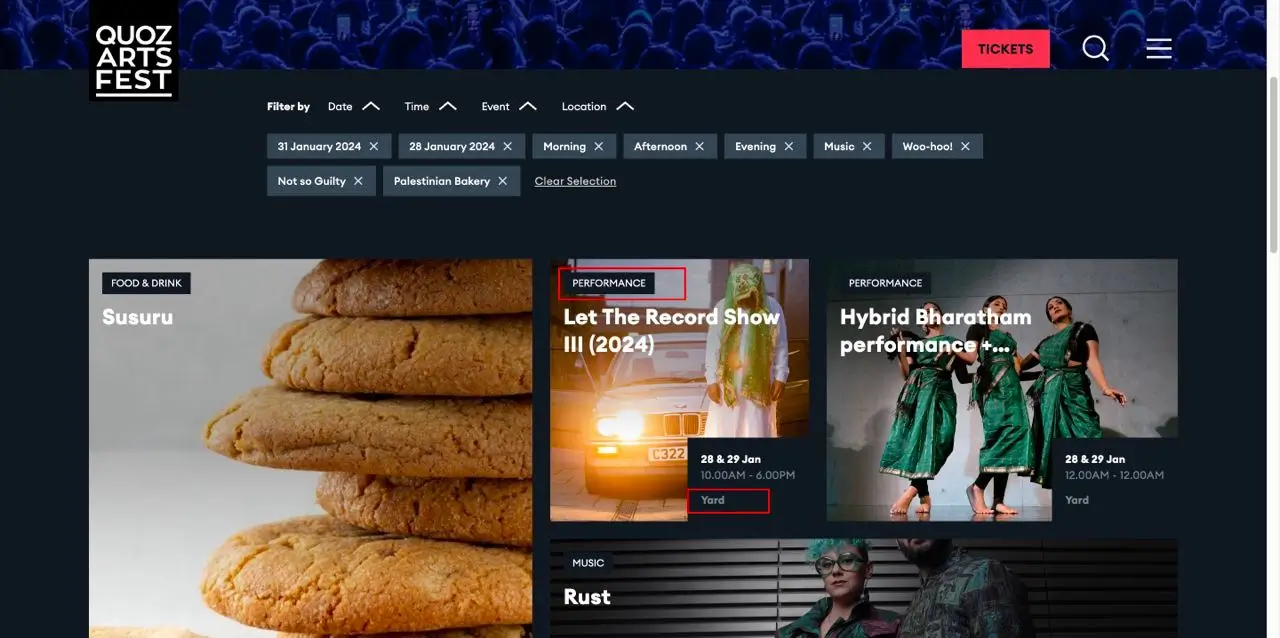Clear the Afternoon filter chip
The image size is (1280, 638).
pyautogui.click(x=700, y=146)
